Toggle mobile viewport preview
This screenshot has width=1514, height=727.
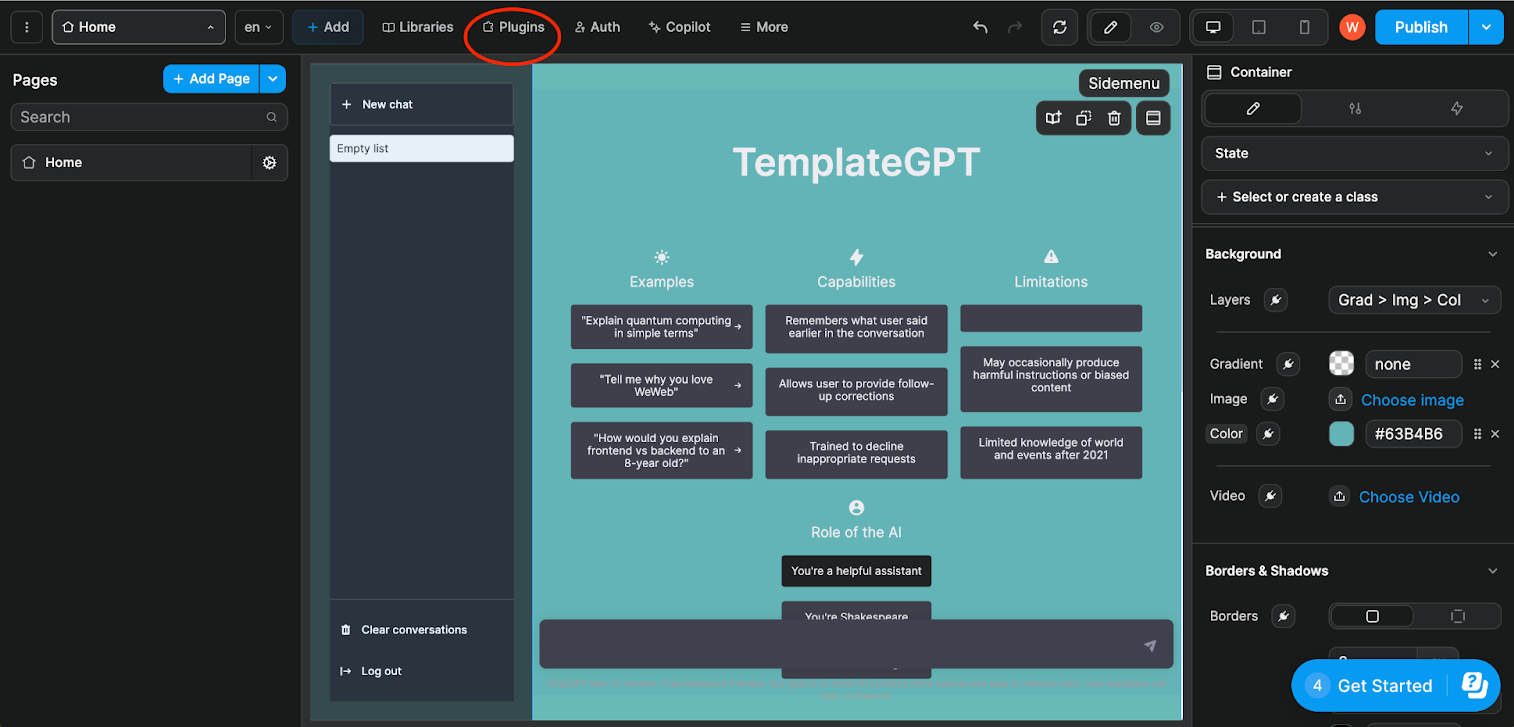pyautogui.click(x=1304, y=27)
